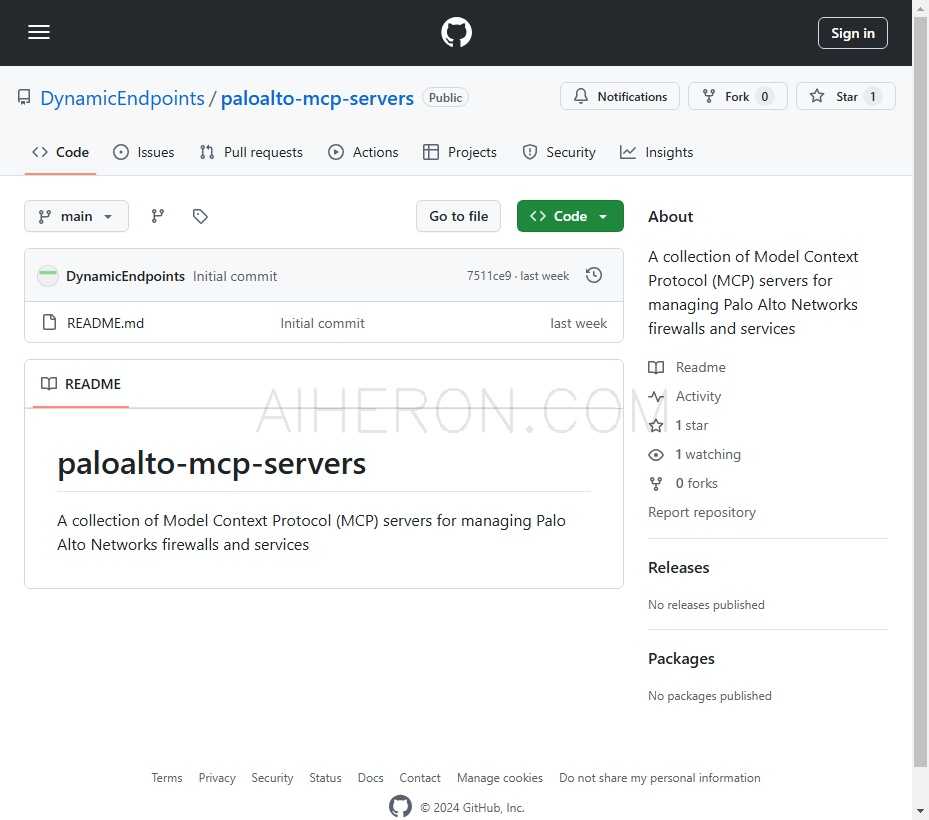This screenshot has height=820, width=929.
Task: Click the Notifications bell button
Action: tap(620, 97)
